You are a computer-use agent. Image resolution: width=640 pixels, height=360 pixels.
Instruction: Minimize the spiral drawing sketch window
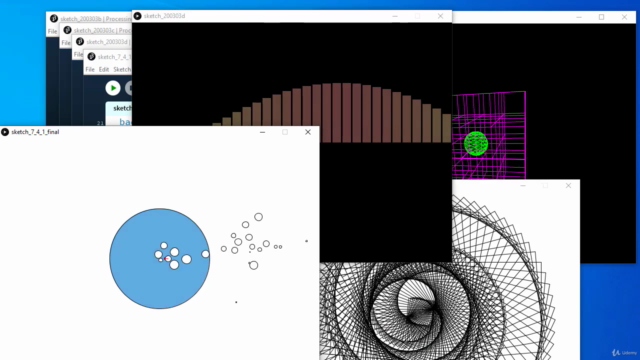tap(523, 185)
